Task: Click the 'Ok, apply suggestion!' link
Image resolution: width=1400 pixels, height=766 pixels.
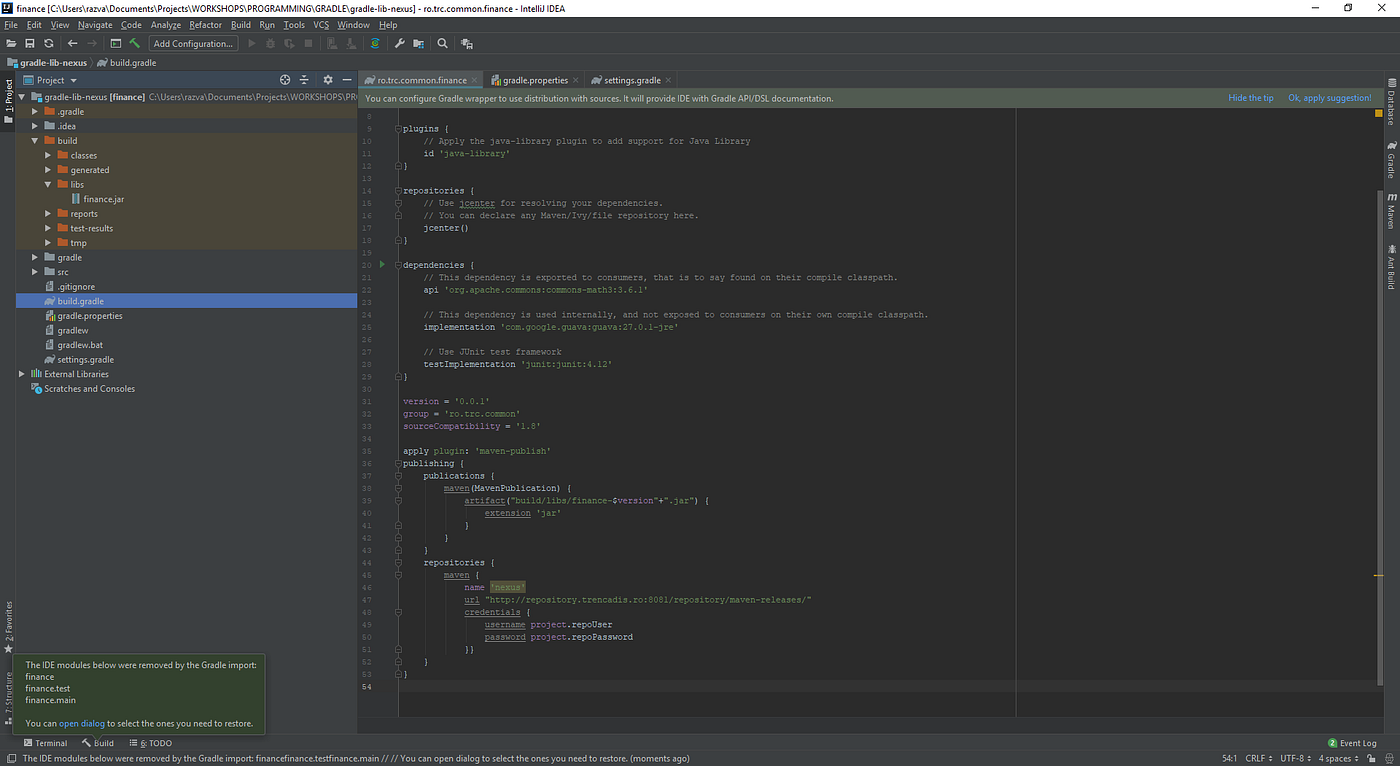Action: coord(1329,98)
